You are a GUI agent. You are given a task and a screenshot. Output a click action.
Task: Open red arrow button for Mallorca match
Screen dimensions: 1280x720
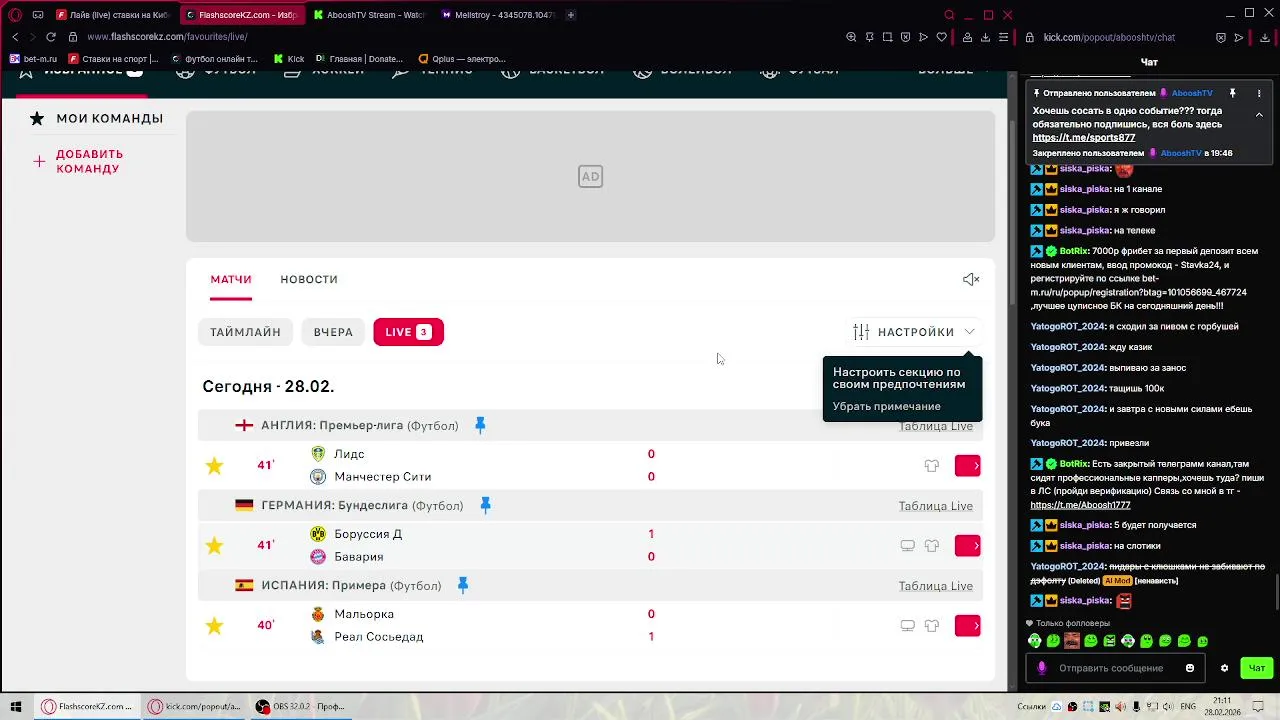967,625
